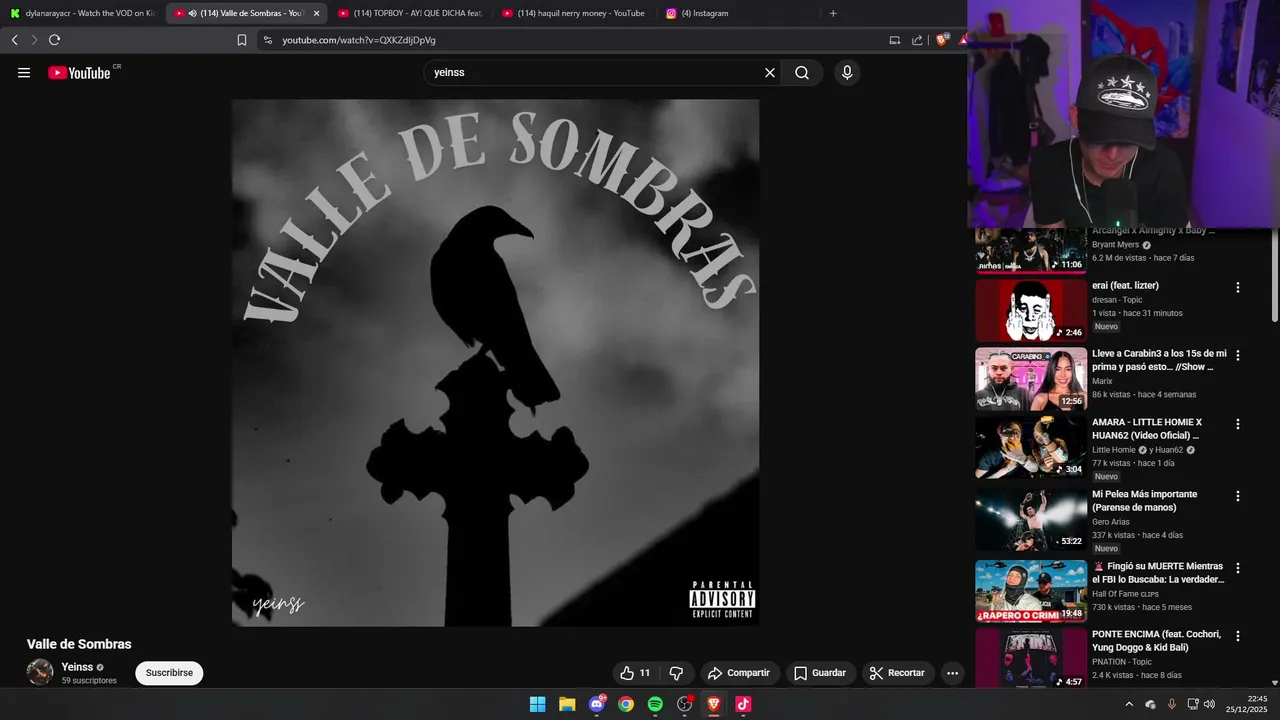The image size is (1280, 720).
Task: Open 'Mi Pelea Más importante' video title
Action: 1144,501
